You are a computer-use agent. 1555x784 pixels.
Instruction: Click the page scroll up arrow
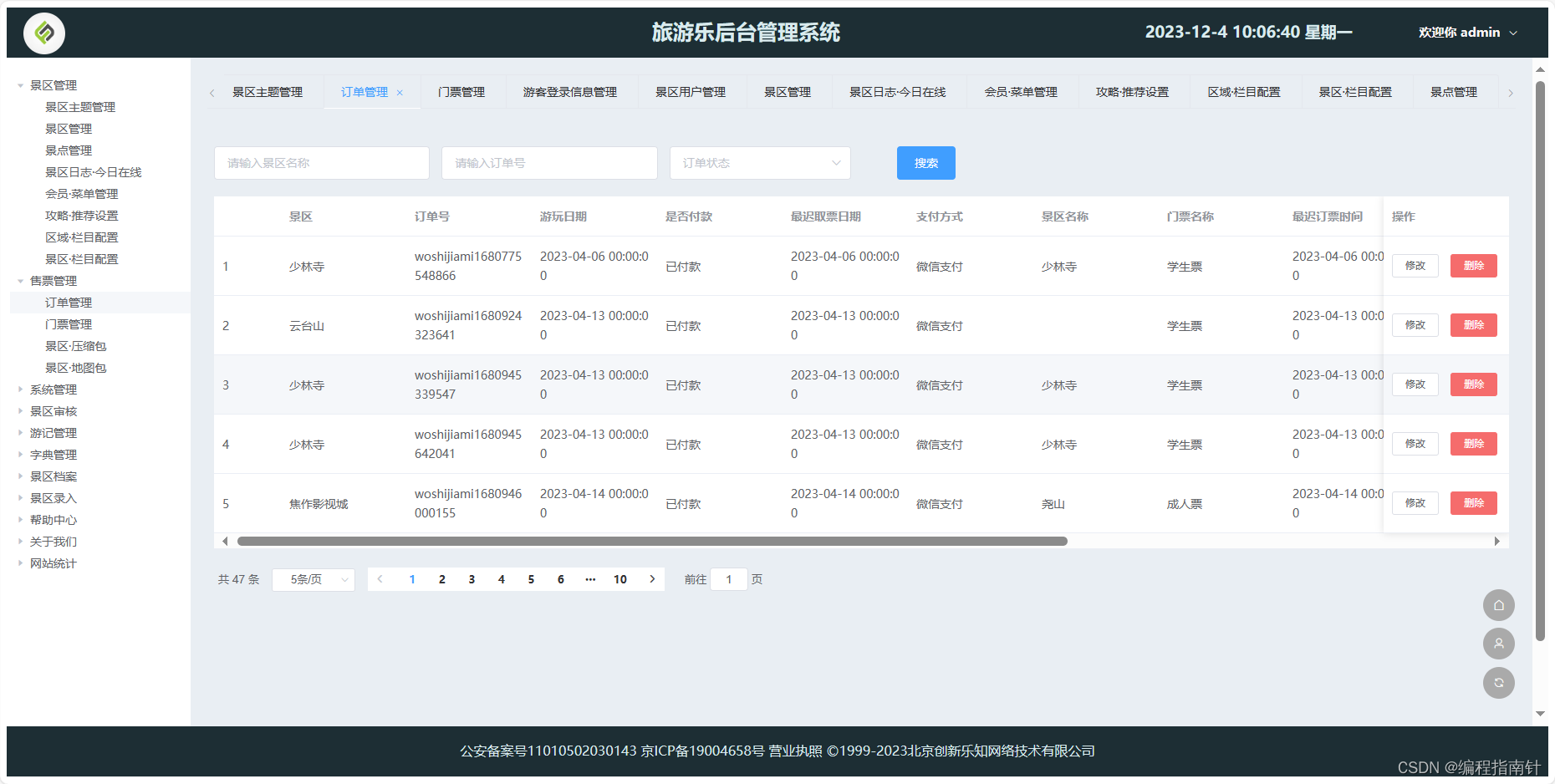coord(1540,69)
